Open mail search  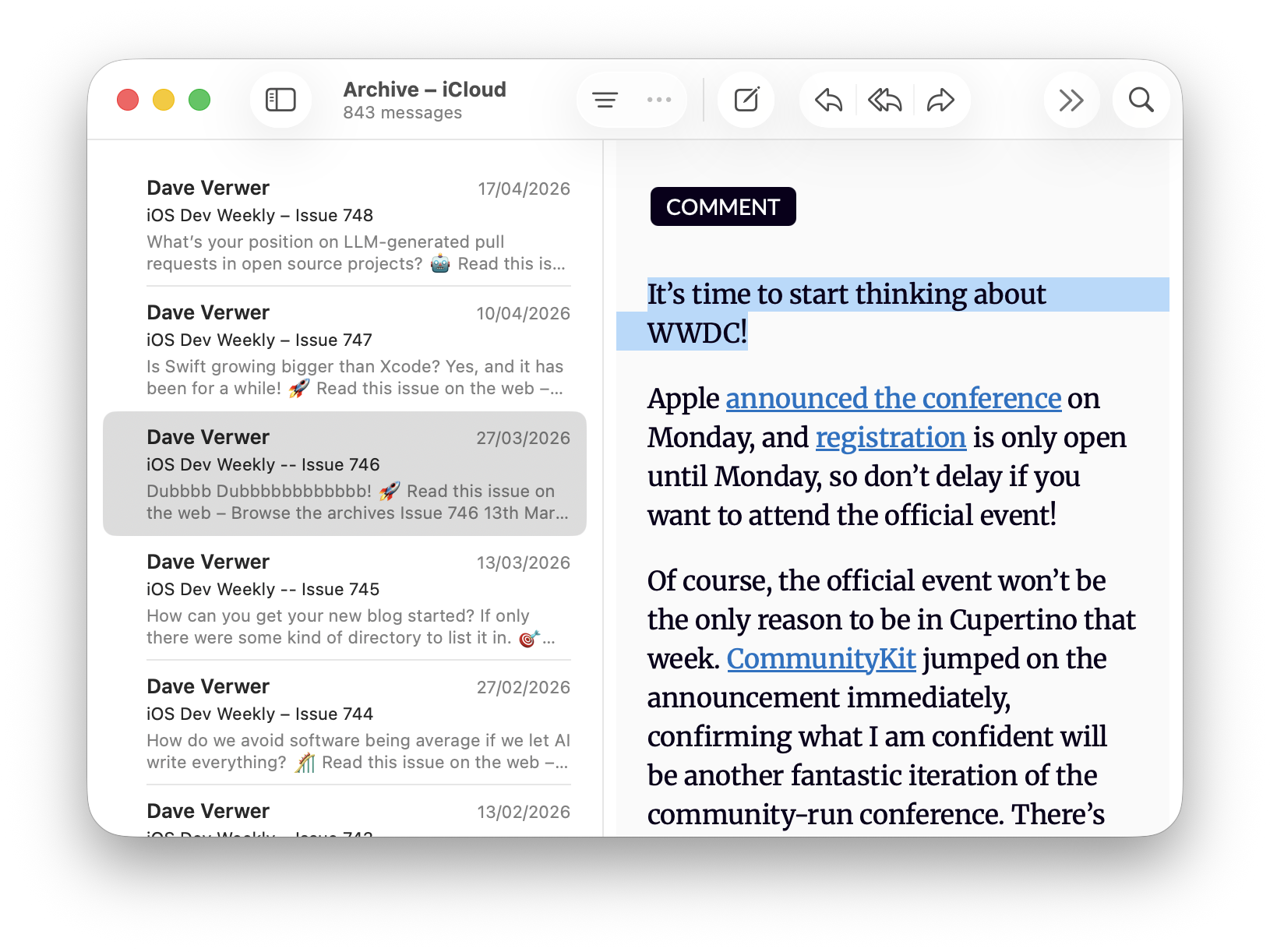[x=1141, y=100]
